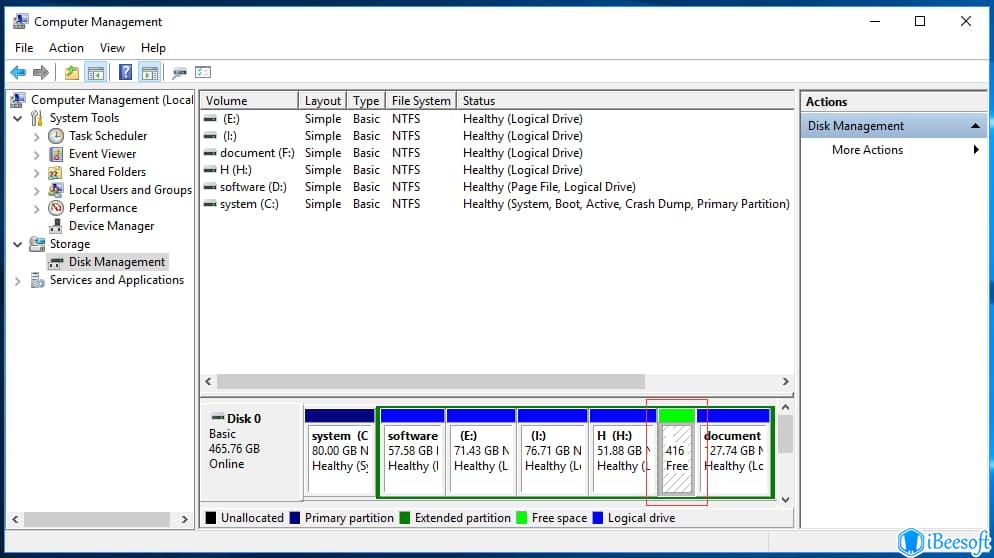Screen dimensions: 994x558
Task: Click Disk 0 label in disk view
Action: click(244, 418)
